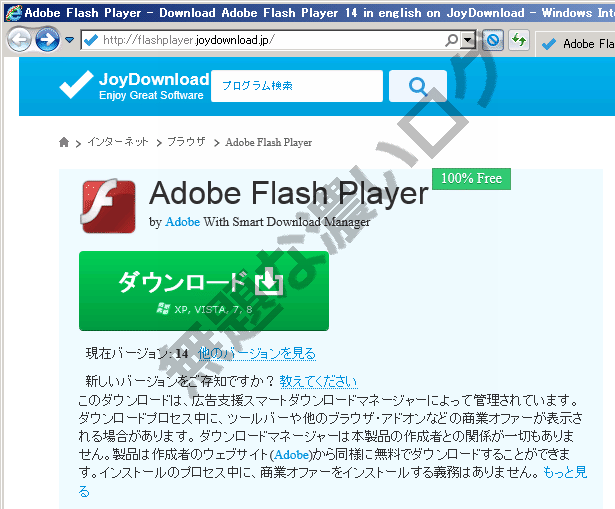Click the 現在バージョン: 14 text
The width and height of the screenshot is (615, 509).
click(x=137, y=353)
